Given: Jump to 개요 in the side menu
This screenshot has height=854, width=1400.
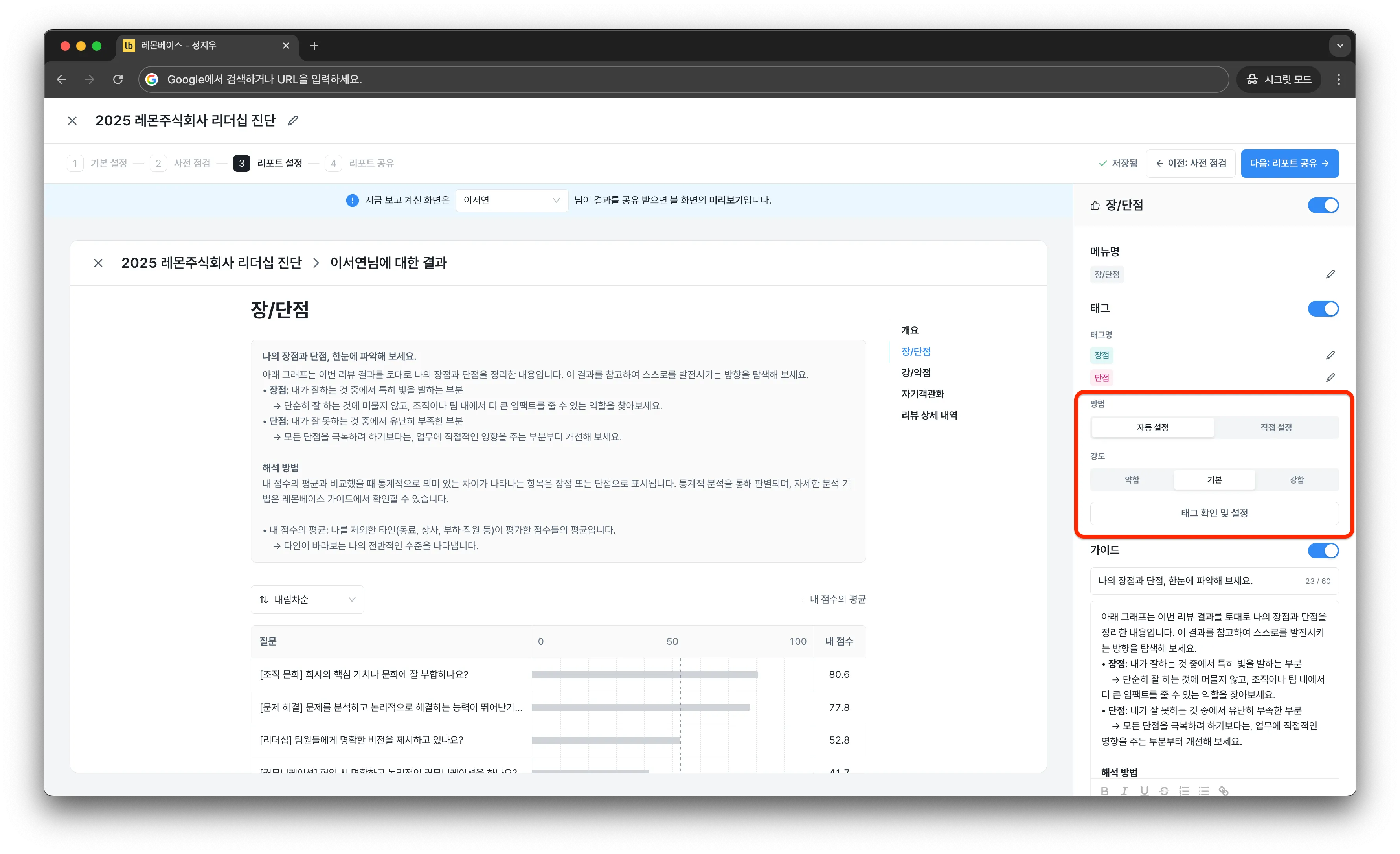Looking at the screenshot, I should click(909, 330).
